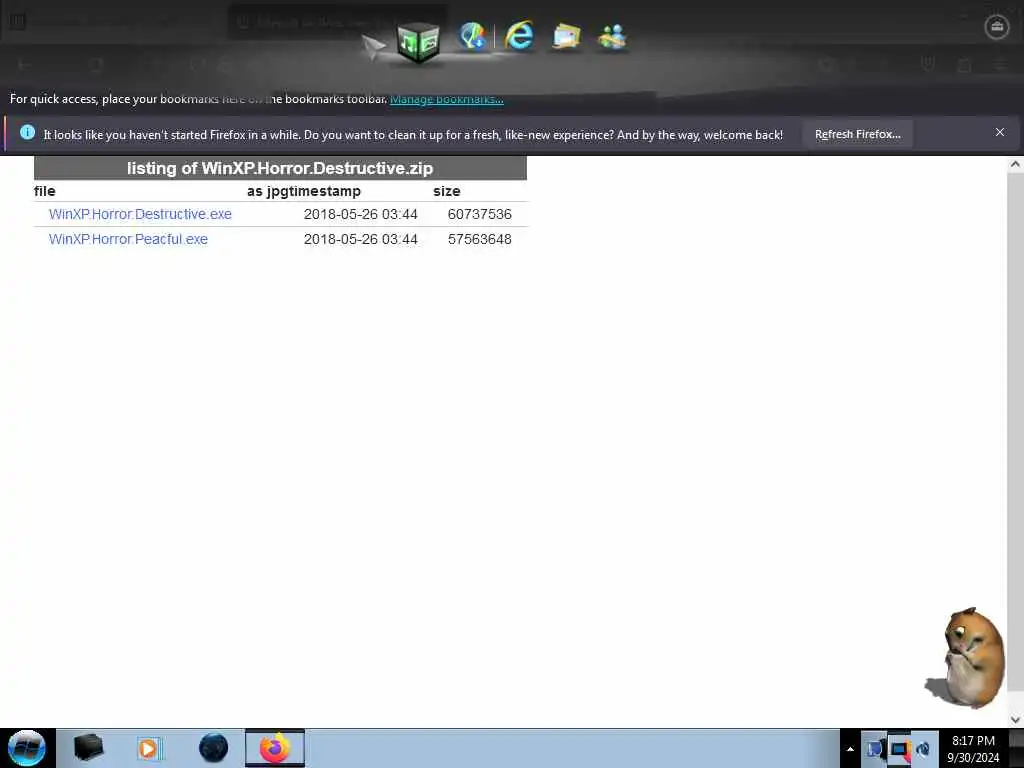Viewport: 1024px width, 768px height.
Task: Click the 'file' column header
Action: coord(44,191)
